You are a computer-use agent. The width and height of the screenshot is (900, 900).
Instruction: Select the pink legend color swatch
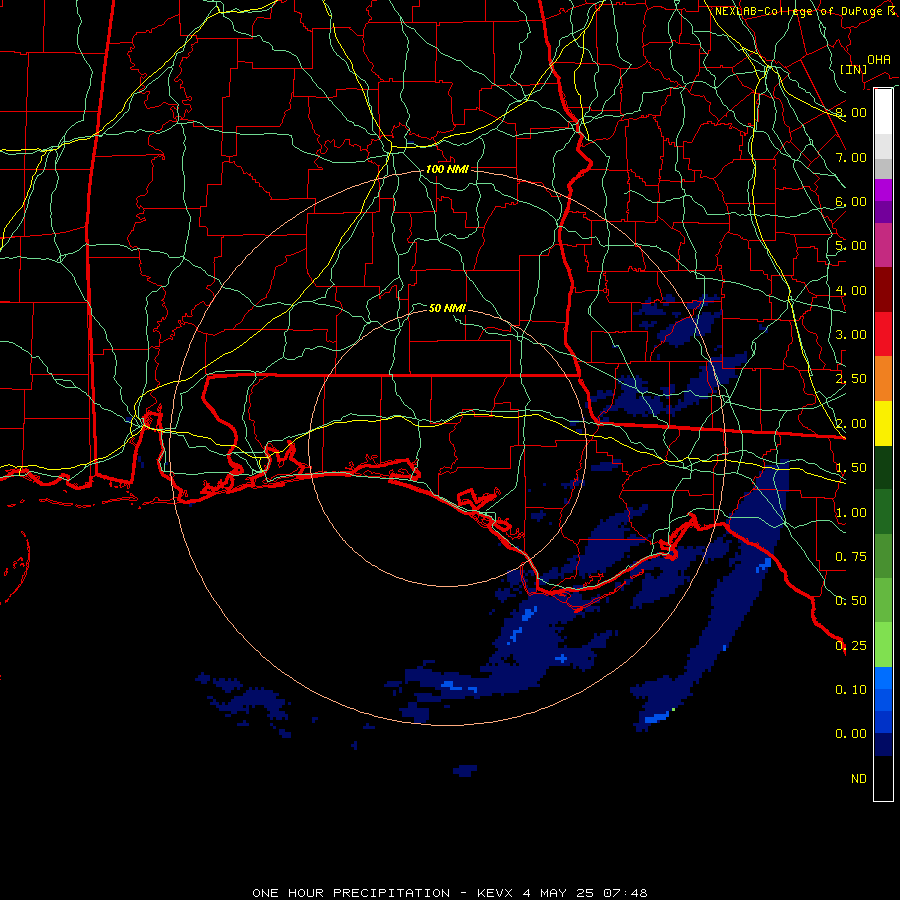tap(883, 245)
